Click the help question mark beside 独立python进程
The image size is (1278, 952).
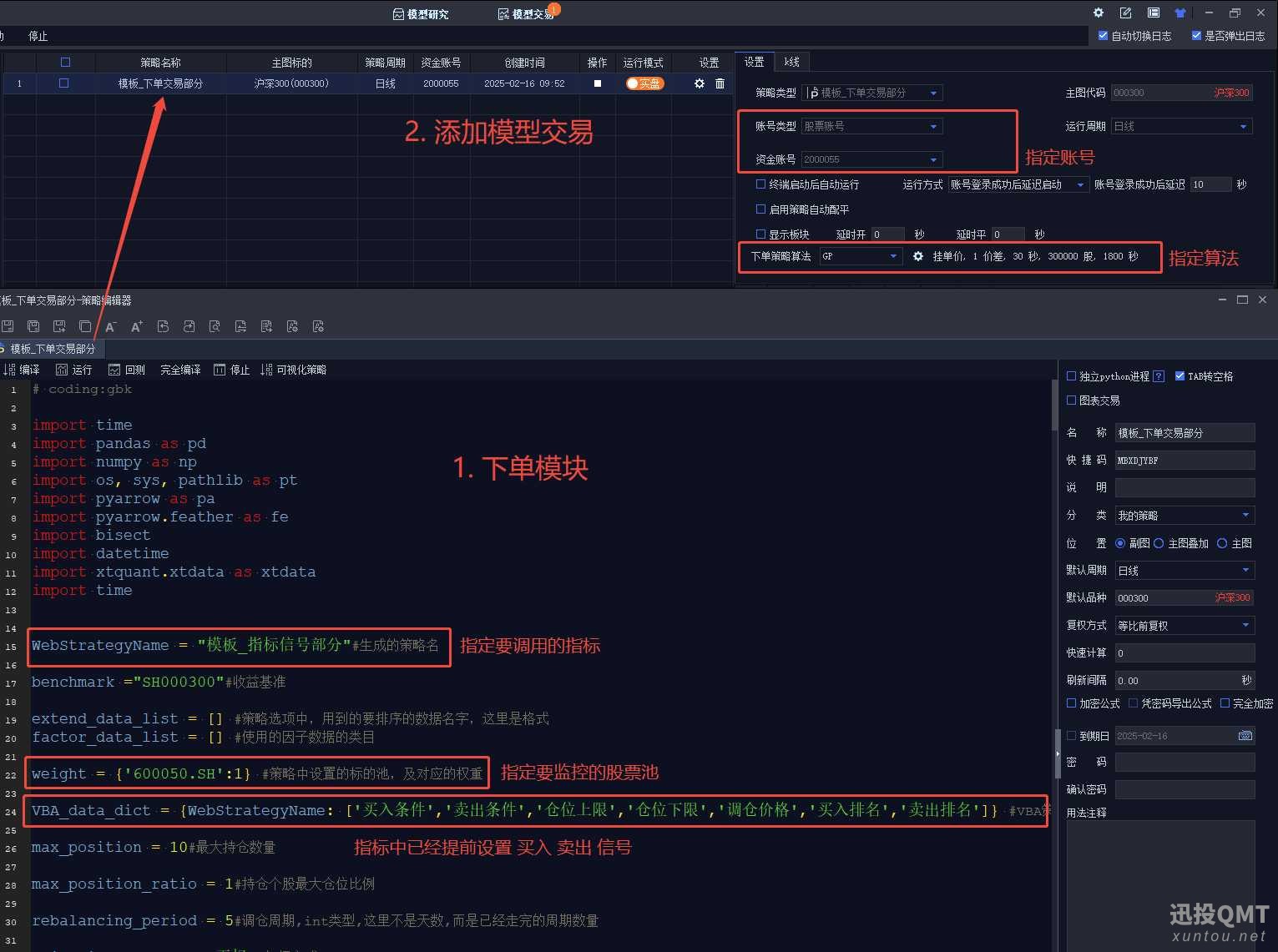(x=1159, y=376)
